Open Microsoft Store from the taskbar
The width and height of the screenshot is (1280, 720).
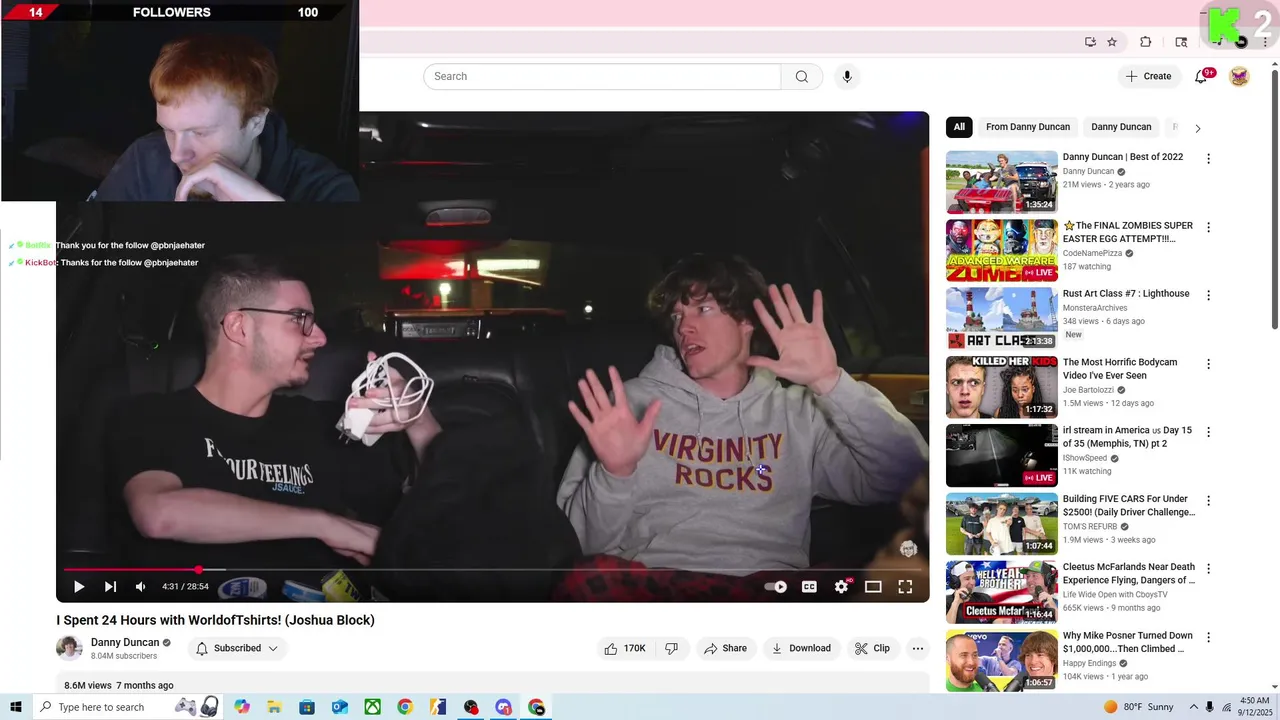tap(307, 707)
